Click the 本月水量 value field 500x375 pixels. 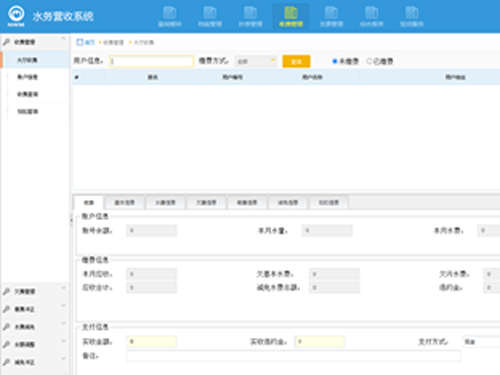(x=327, y=230)
